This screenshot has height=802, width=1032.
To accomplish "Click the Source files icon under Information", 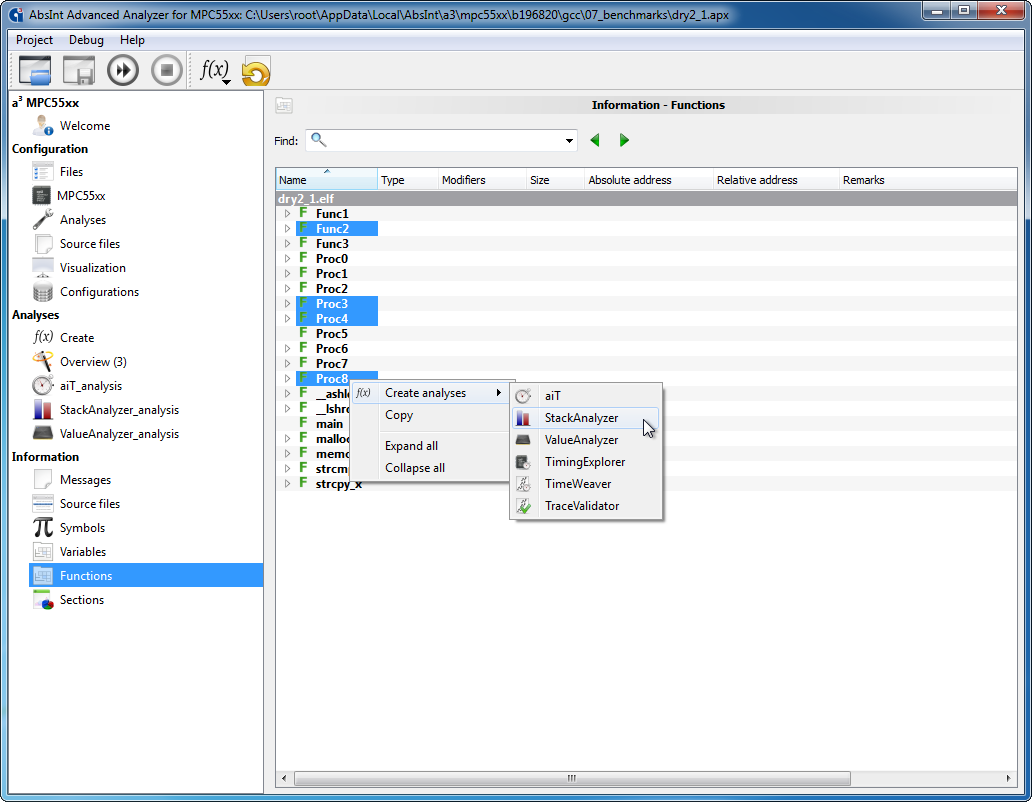I will point(43,503).
